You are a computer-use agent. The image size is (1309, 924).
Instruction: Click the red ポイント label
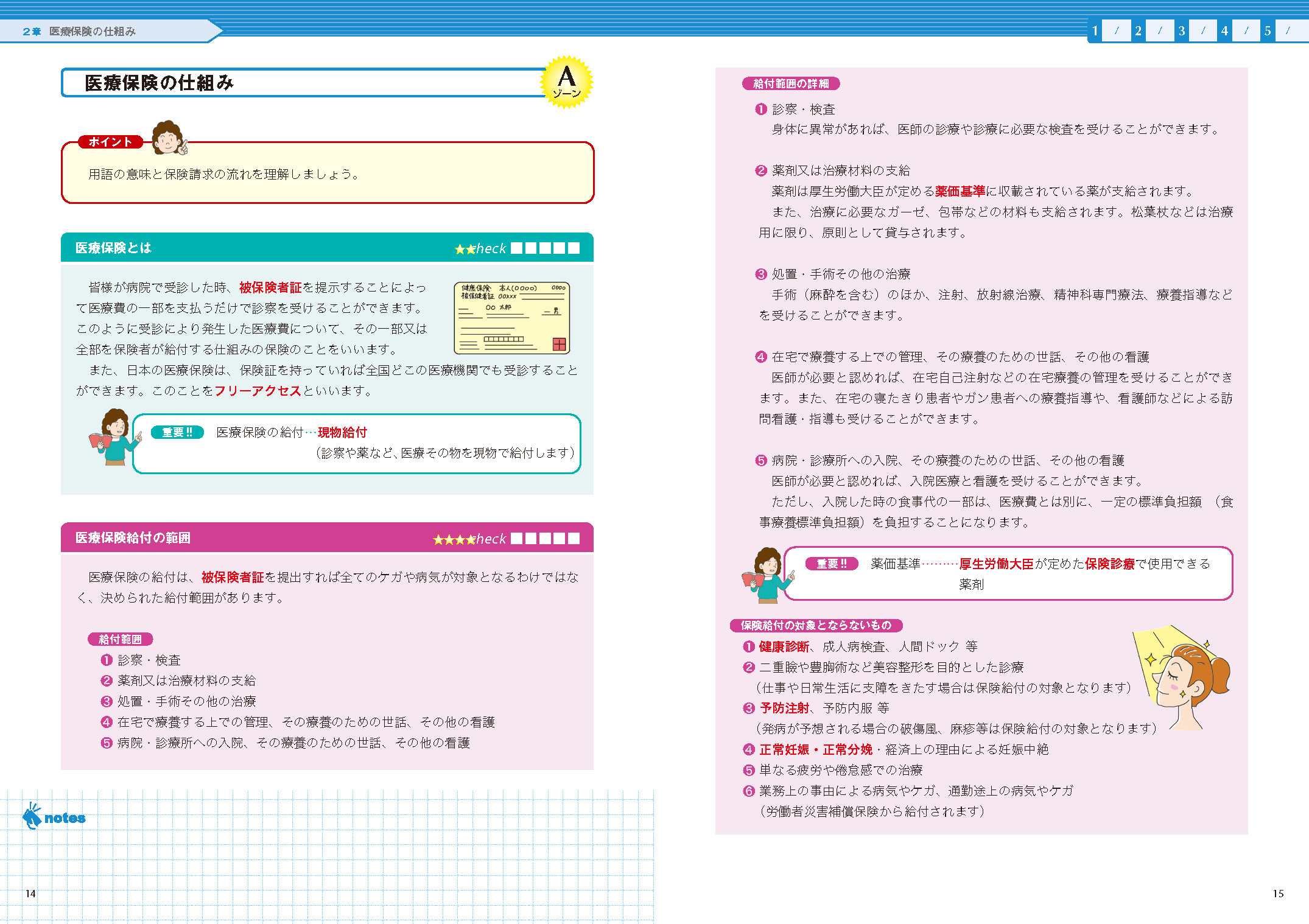(x=110, y=142)
